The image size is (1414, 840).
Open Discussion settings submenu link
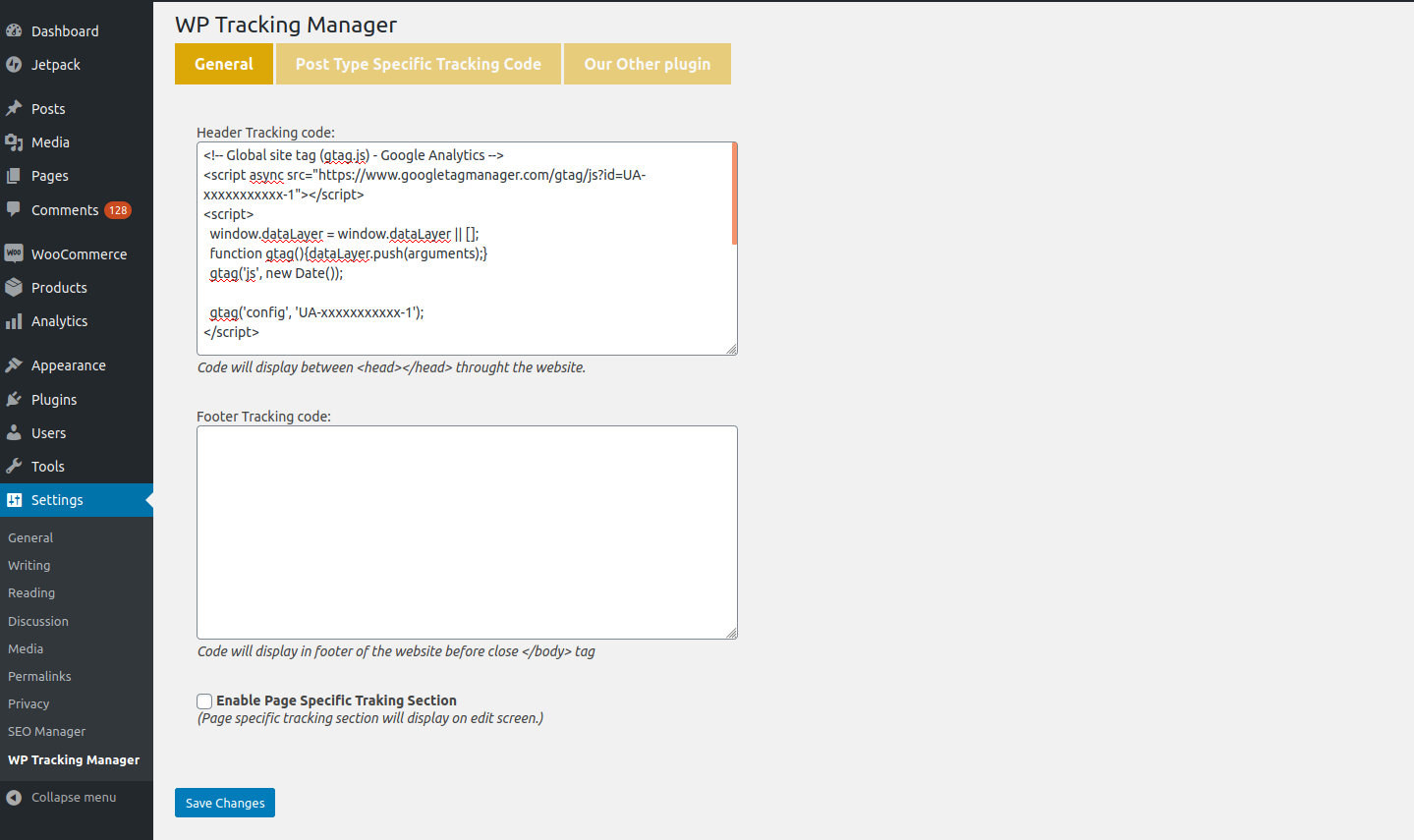[38, 622]
